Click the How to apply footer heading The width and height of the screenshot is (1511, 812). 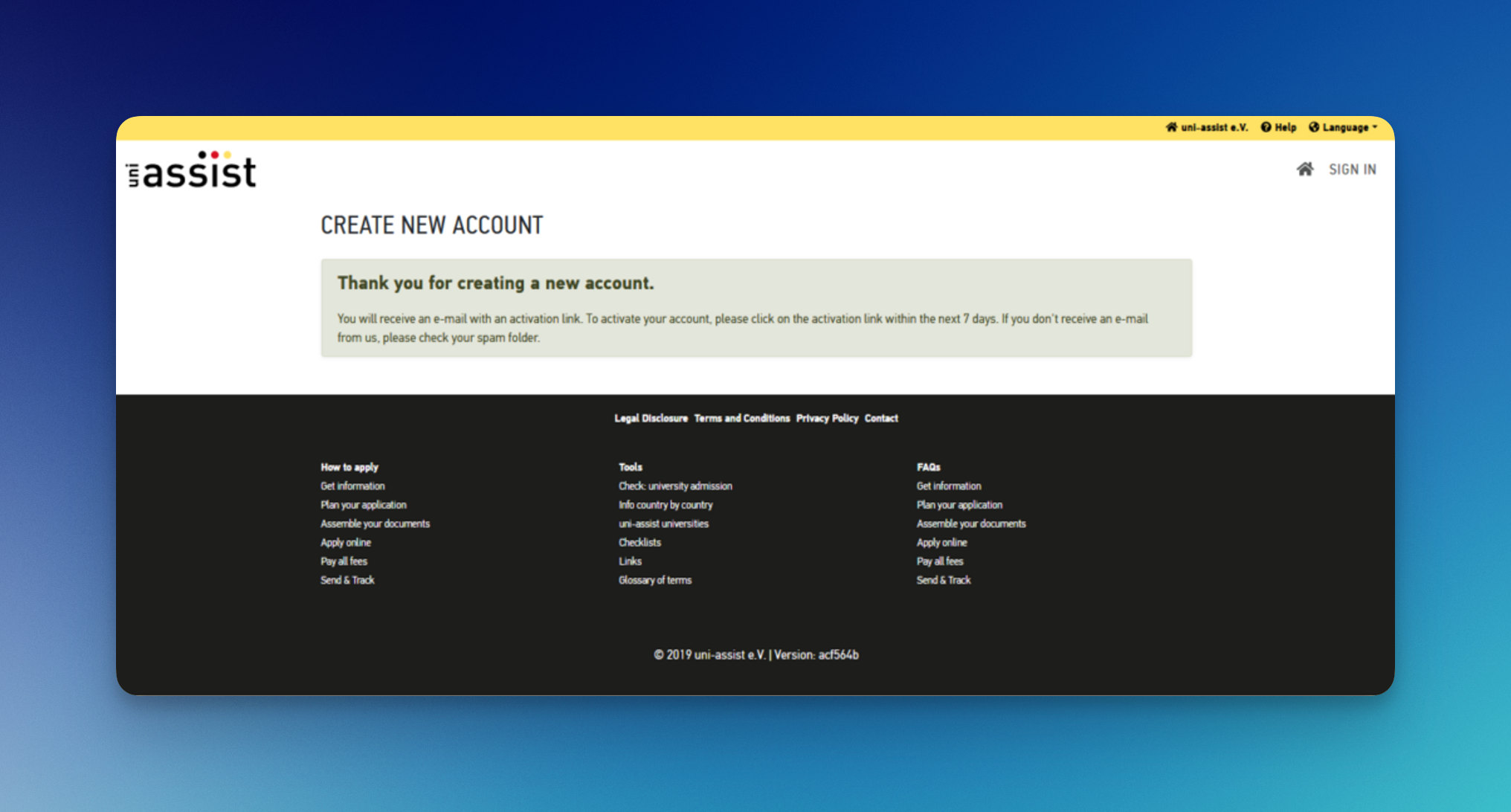tap(349, 467)
